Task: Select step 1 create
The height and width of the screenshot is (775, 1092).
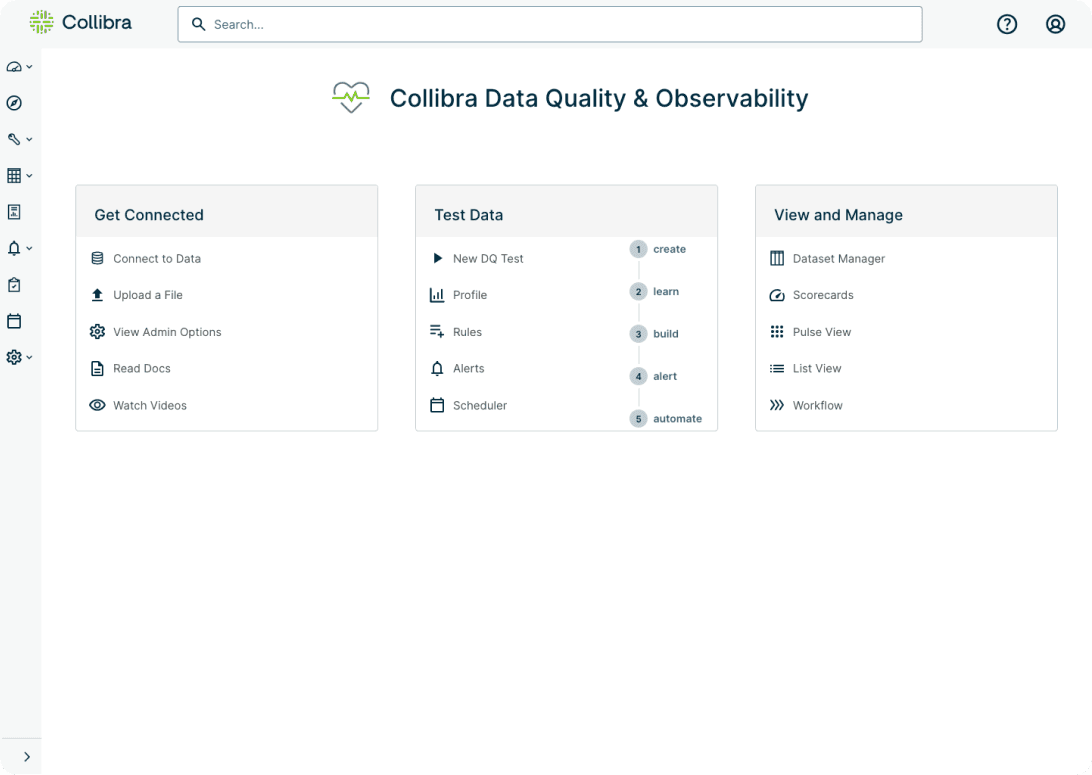Action: 658,249
